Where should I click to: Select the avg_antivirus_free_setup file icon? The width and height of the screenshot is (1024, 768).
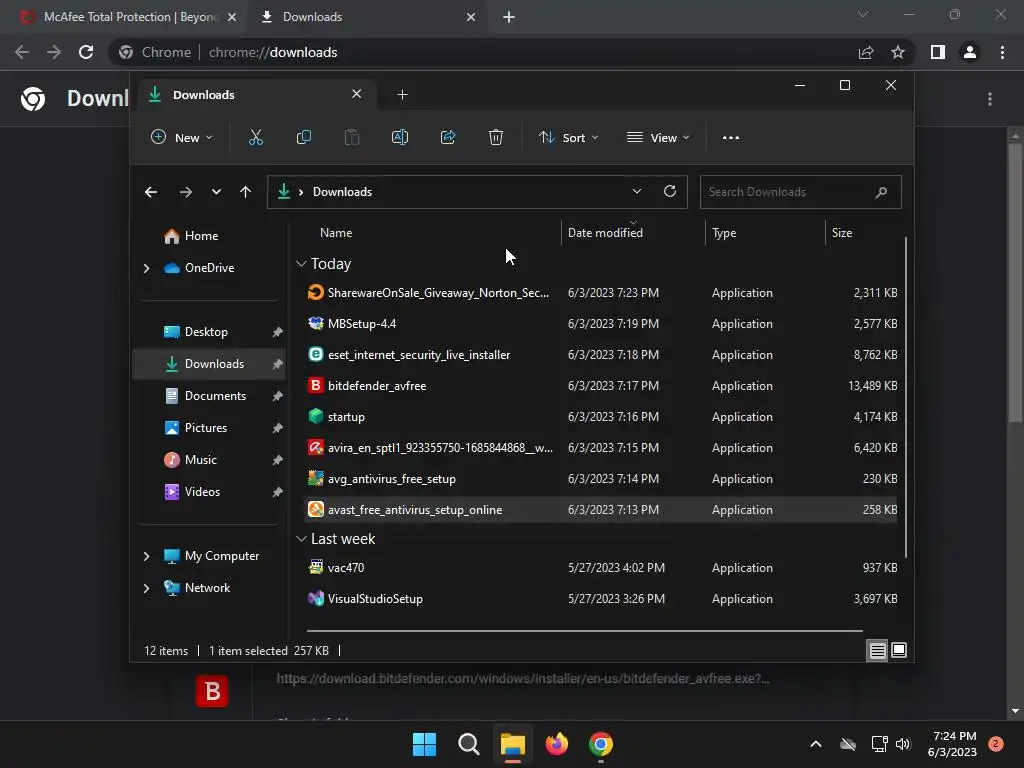tap(315, 479)
